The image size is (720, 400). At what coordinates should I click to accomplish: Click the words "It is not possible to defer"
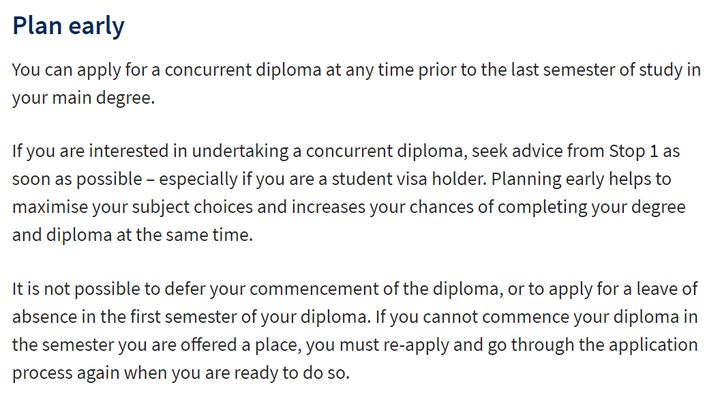coord(107,289)
